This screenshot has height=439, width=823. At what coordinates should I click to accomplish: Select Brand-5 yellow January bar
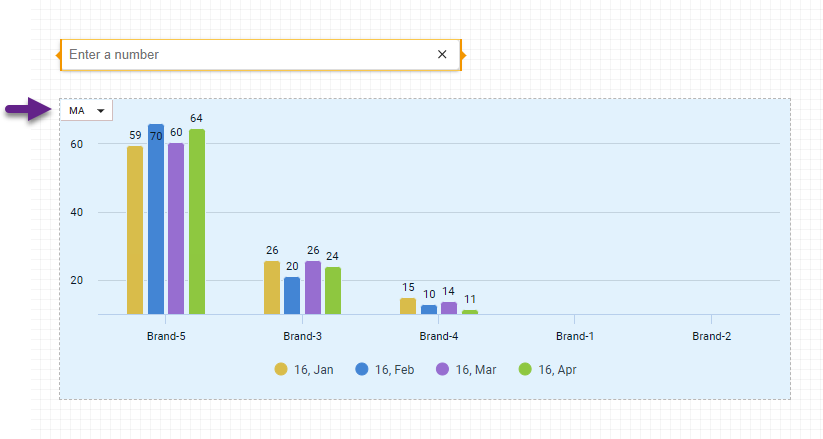pyautogui.click(x=135, y=230)
